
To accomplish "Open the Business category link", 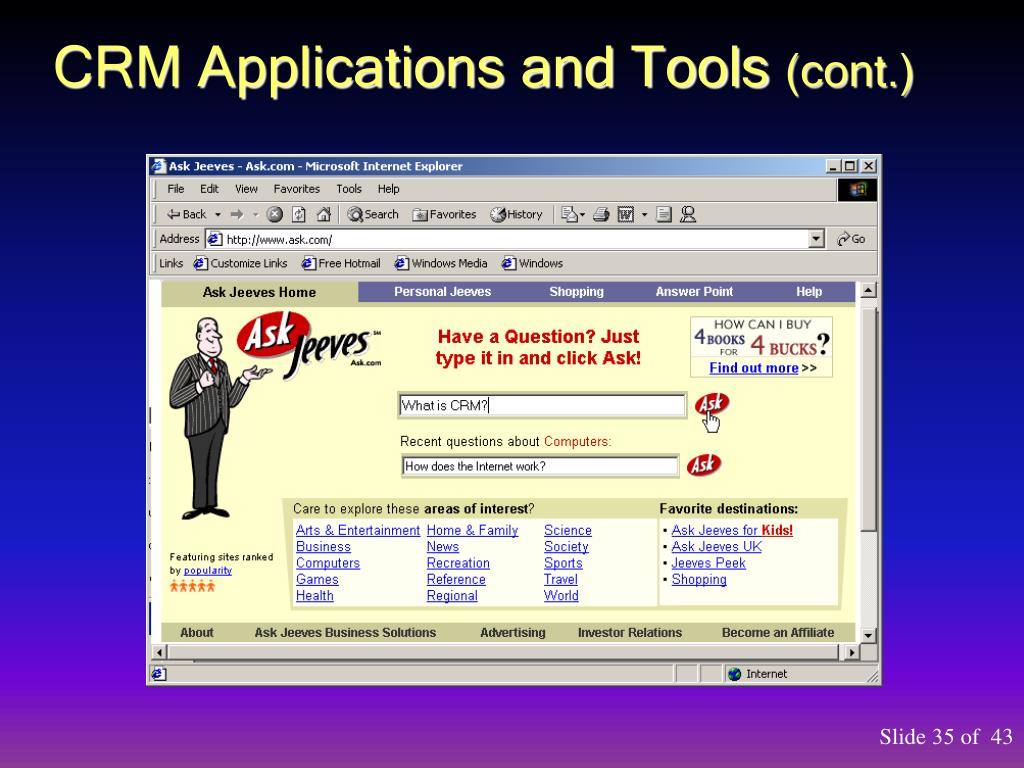I will point(323,547).
